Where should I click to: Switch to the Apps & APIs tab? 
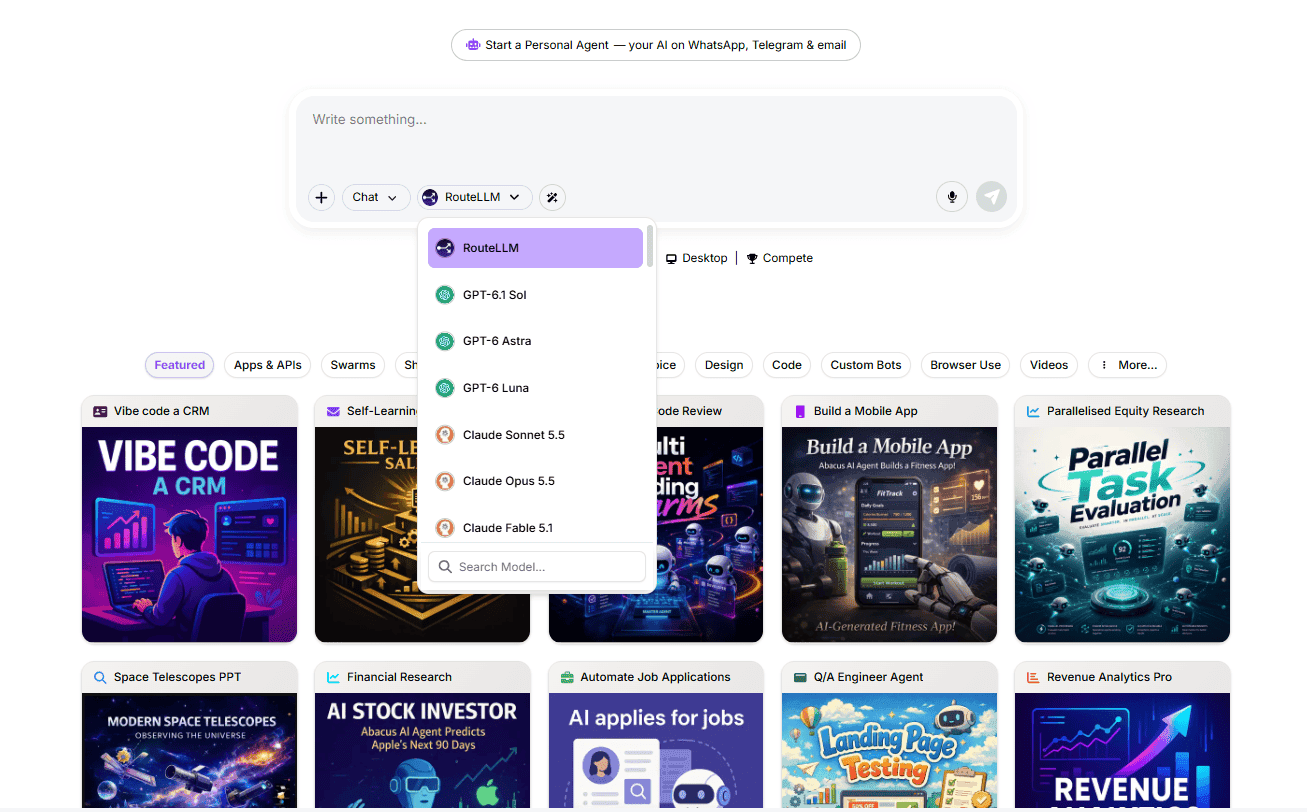coord(268,365)
